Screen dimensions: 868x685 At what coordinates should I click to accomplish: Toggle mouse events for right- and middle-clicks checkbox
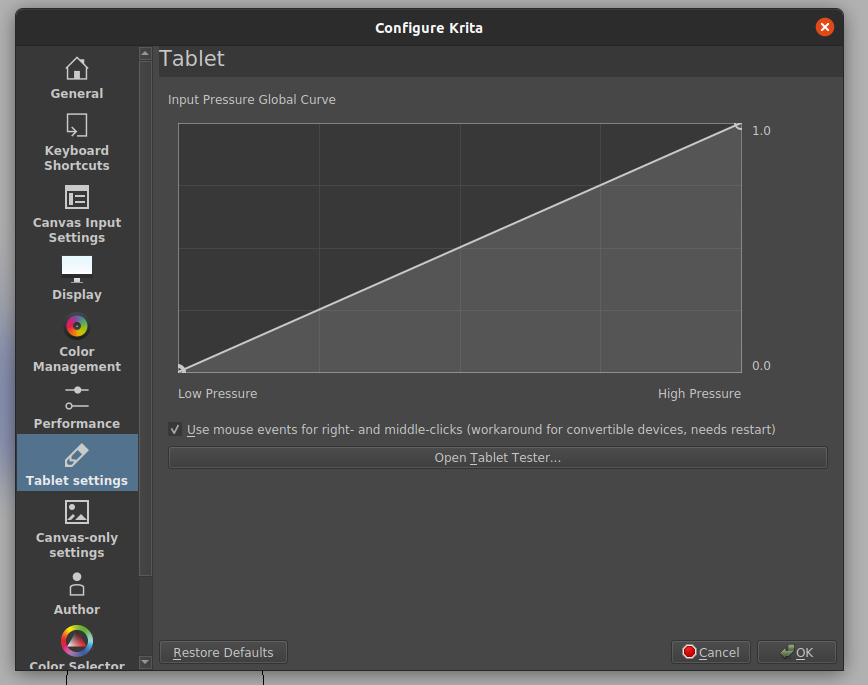coord(175,429)
